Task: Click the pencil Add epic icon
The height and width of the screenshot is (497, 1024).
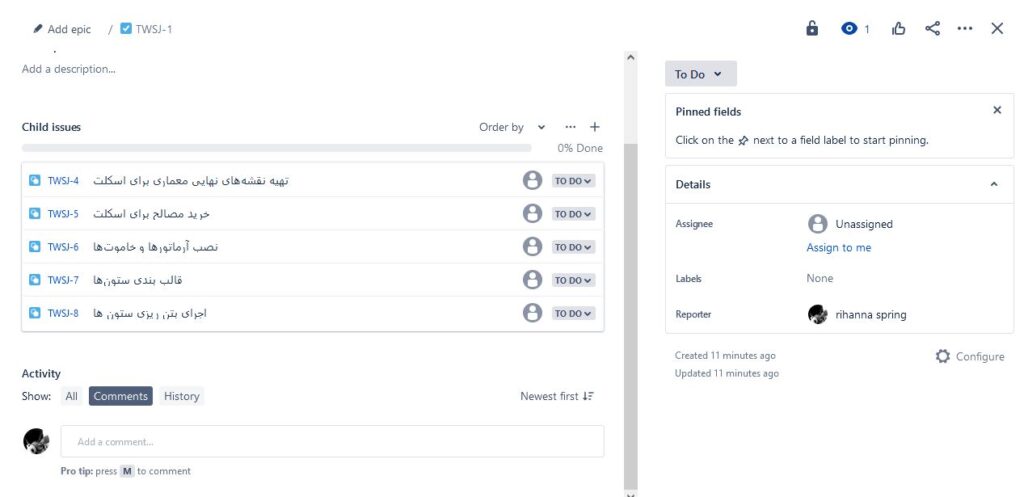Action: (38, 29)
